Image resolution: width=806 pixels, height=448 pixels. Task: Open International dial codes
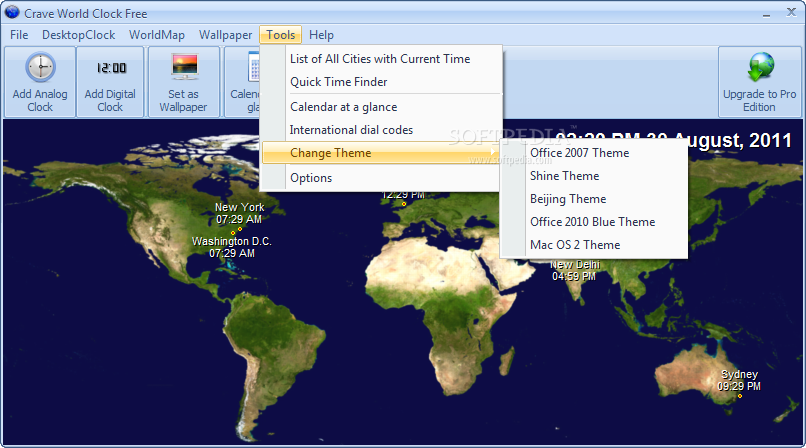pyautogui.click(x=381, y=130)
